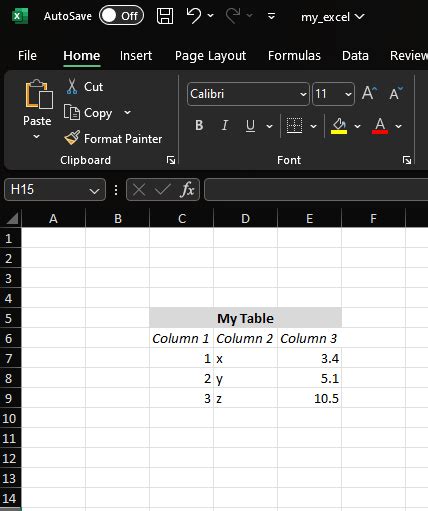Switch to the Insert tab
The height and width of the screenshot is (511, 428).
point(136,56)
